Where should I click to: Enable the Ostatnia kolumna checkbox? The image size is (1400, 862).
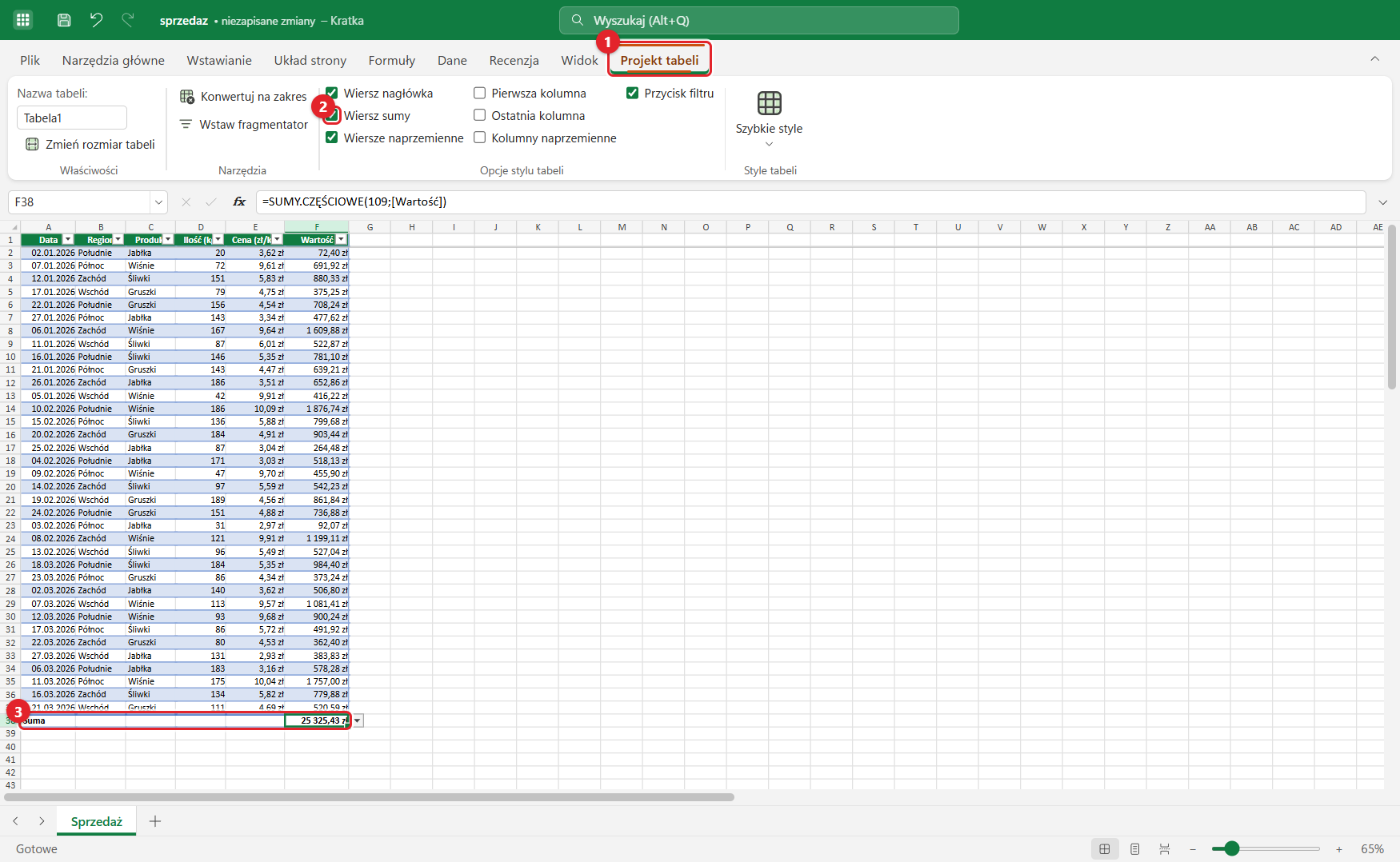tap(480, 115)
